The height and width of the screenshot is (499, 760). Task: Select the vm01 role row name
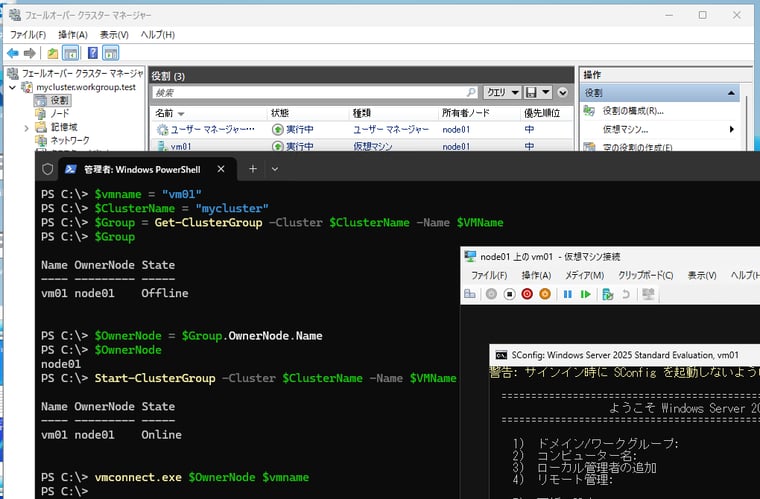coord(181,146)
